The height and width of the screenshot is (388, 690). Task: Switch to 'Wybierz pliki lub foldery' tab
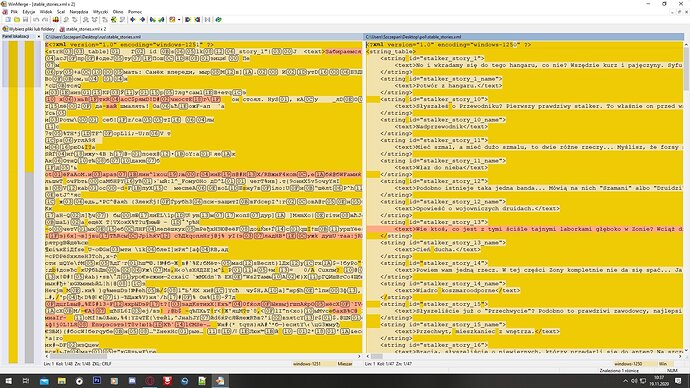click(29, 29)
